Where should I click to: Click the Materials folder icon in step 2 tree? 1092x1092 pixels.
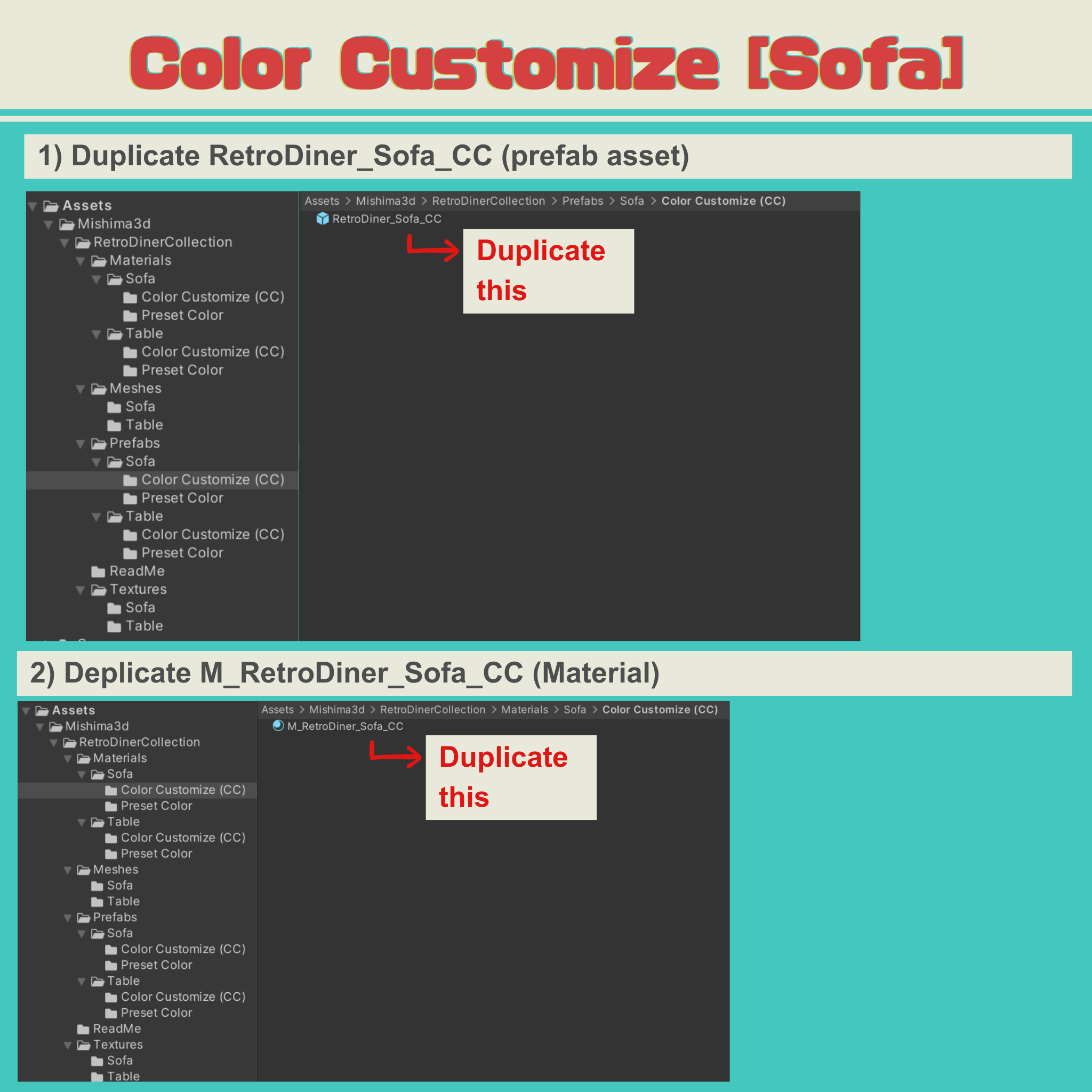click(x=84, y=759)
